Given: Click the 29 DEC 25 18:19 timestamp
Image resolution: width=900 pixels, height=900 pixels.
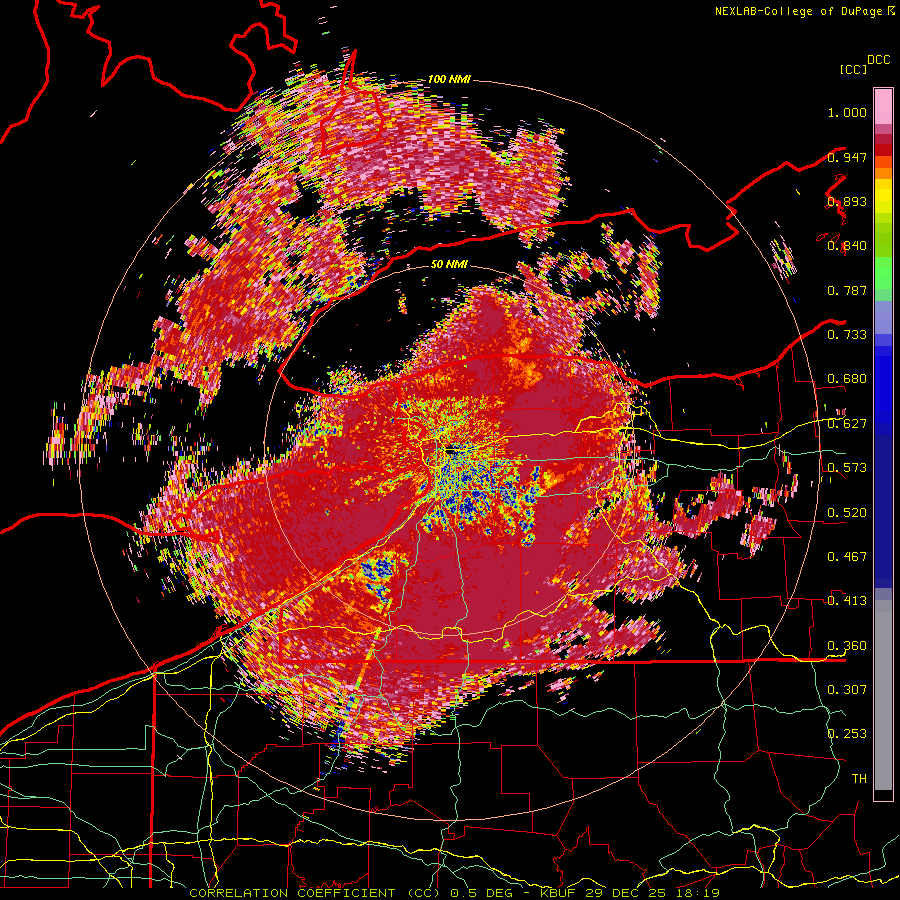Looking at the screenshot, I should [653, 893].
